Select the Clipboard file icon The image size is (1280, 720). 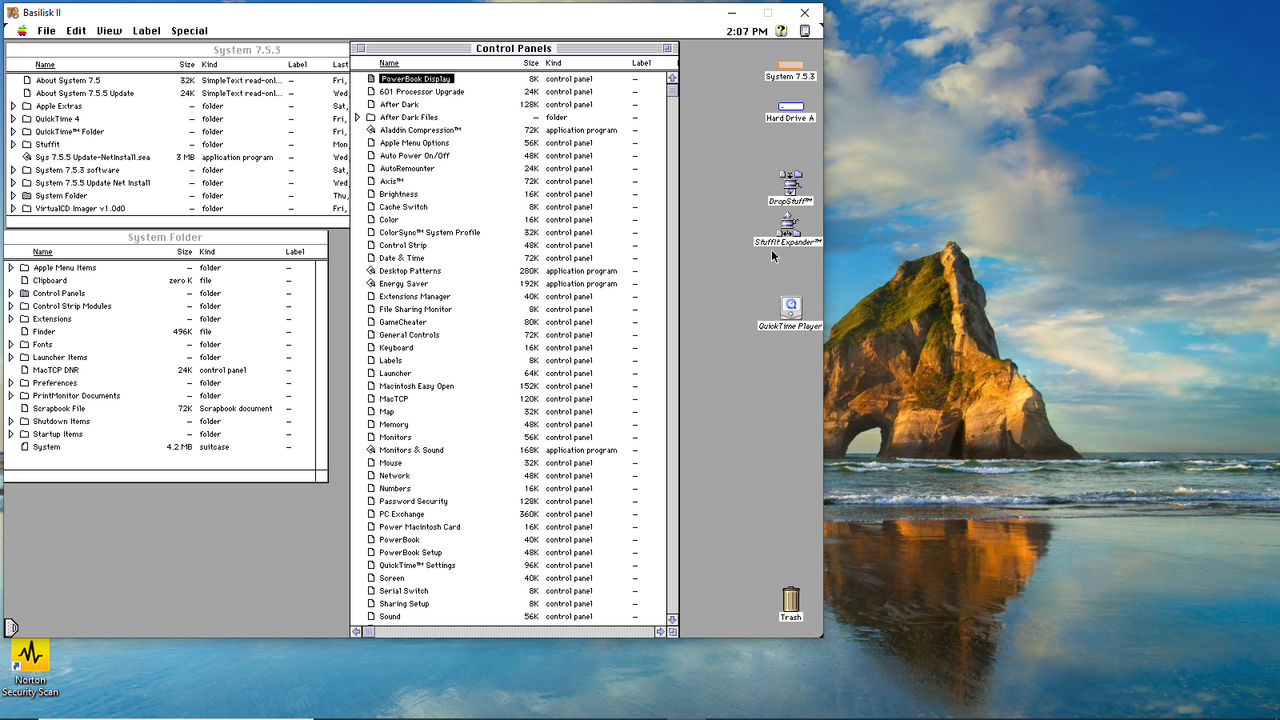[x=25, y=281]
